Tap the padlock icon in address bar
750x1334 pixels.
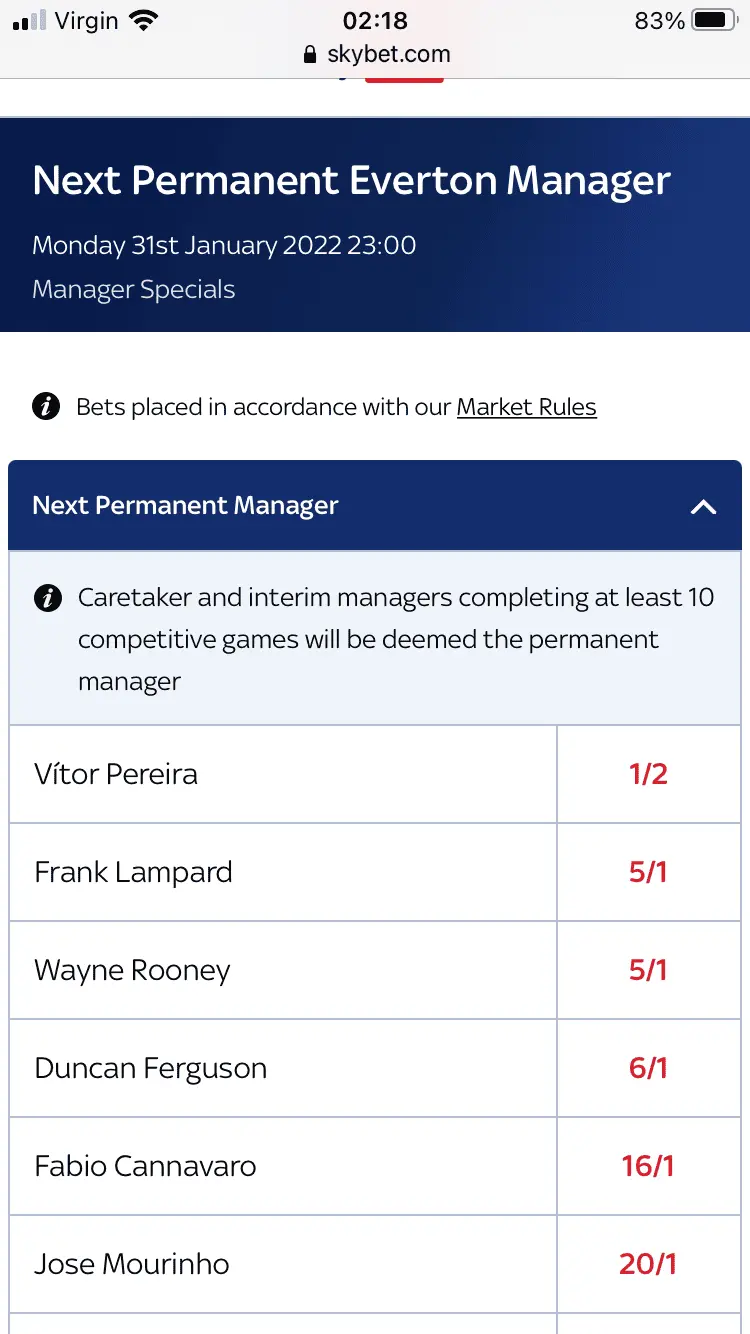(x=310, y=55)
